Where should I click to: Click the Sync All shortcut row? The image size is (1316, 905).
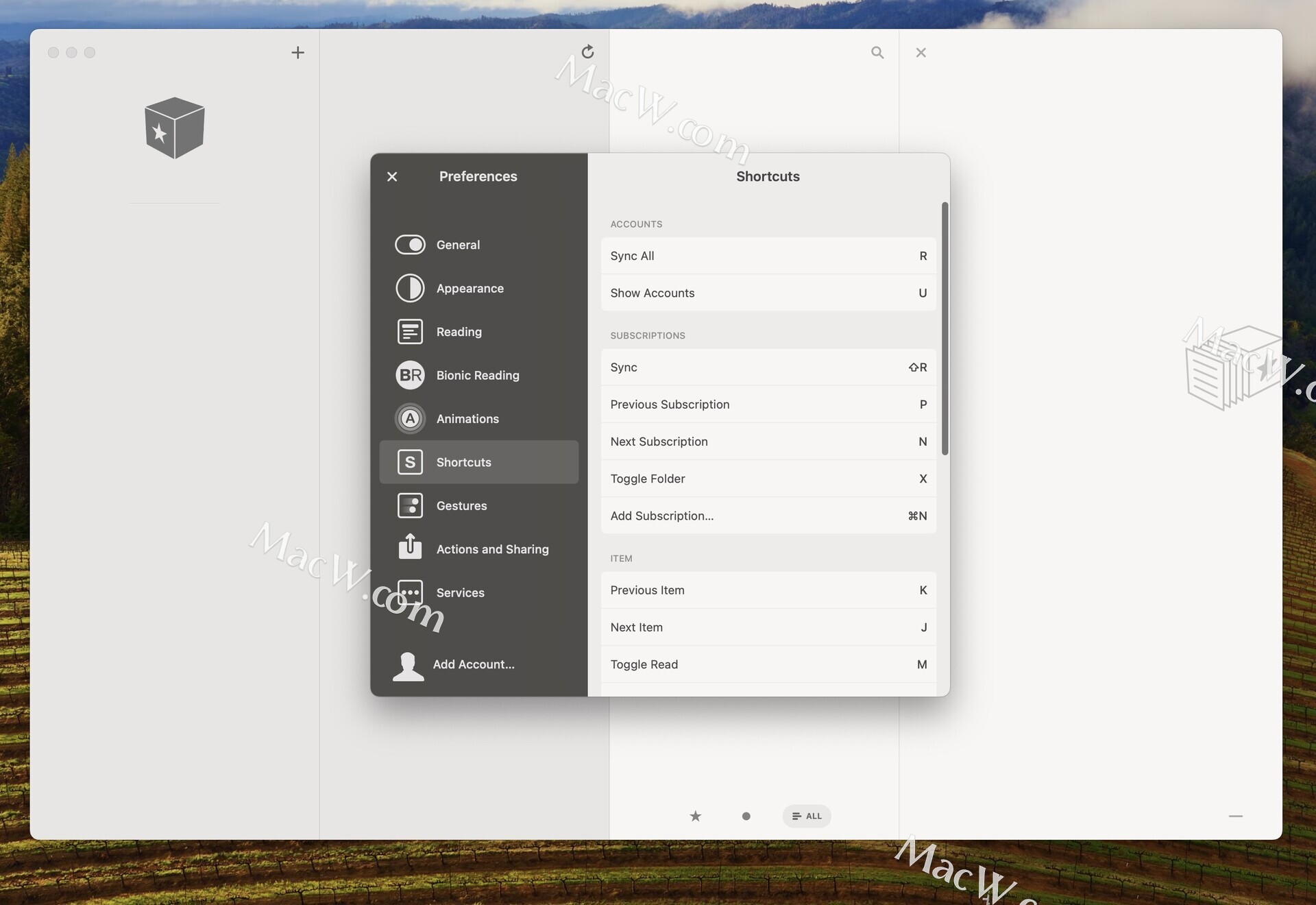click(768, 256)
